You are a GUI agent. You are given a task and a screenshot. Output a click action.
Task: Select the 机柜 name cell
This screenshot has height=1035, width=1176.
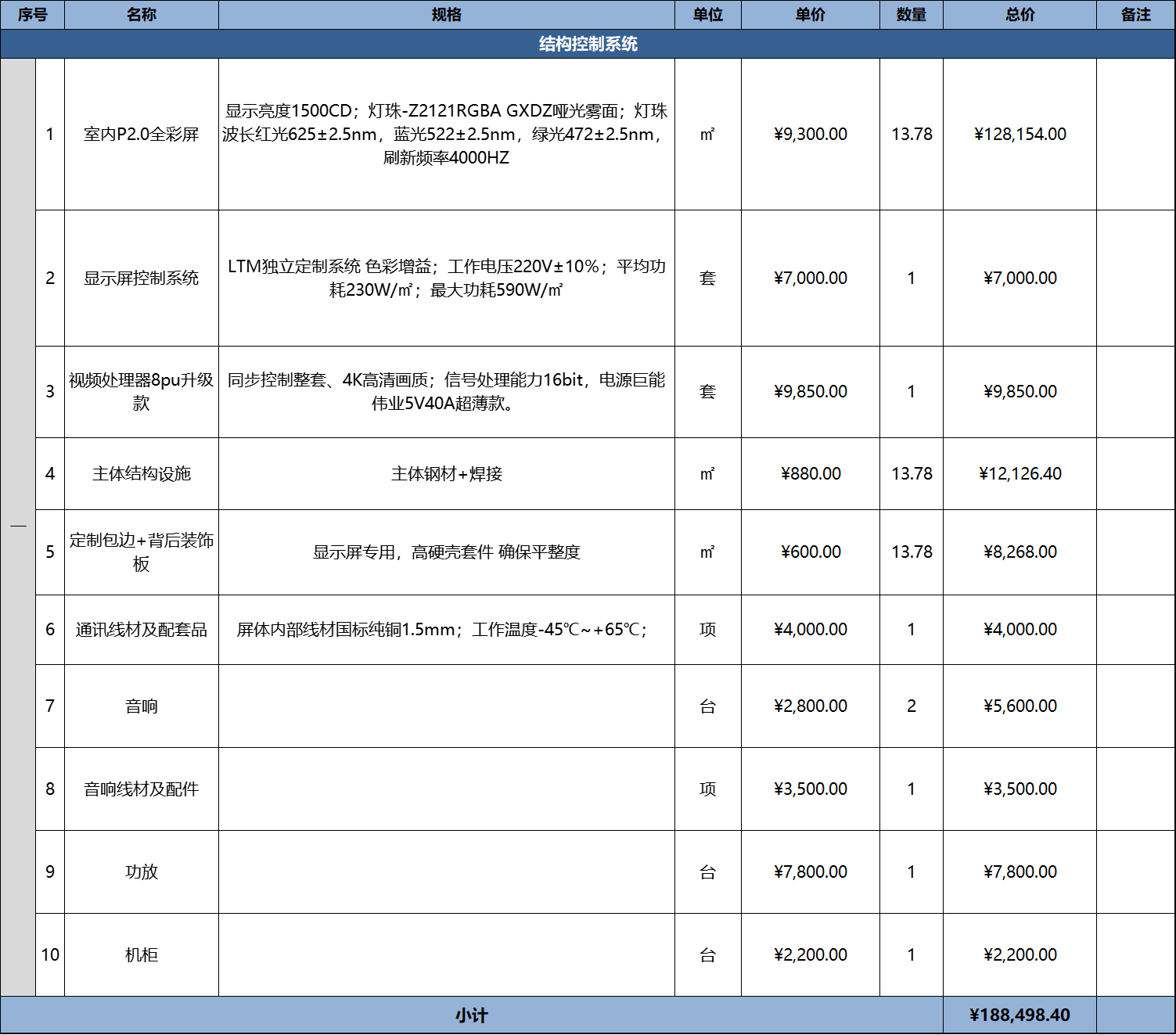tap(142, 955)
